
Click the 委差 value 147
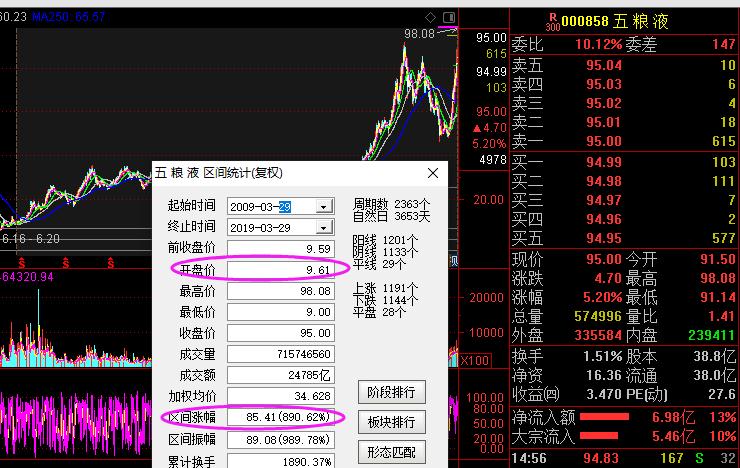723,44
